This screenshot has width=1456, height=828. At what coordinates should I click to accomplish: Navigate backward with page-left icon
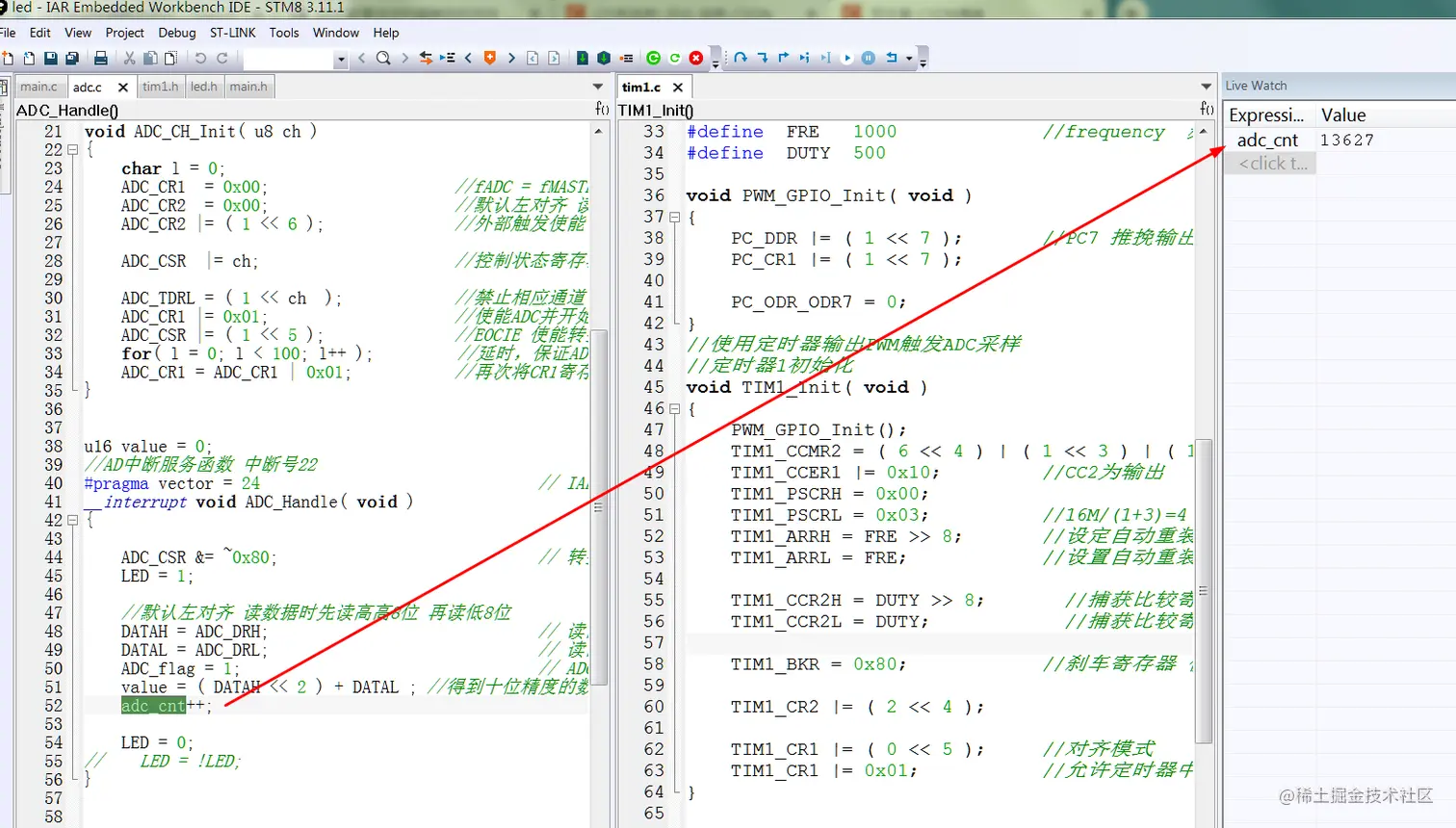tap(533, 58)
